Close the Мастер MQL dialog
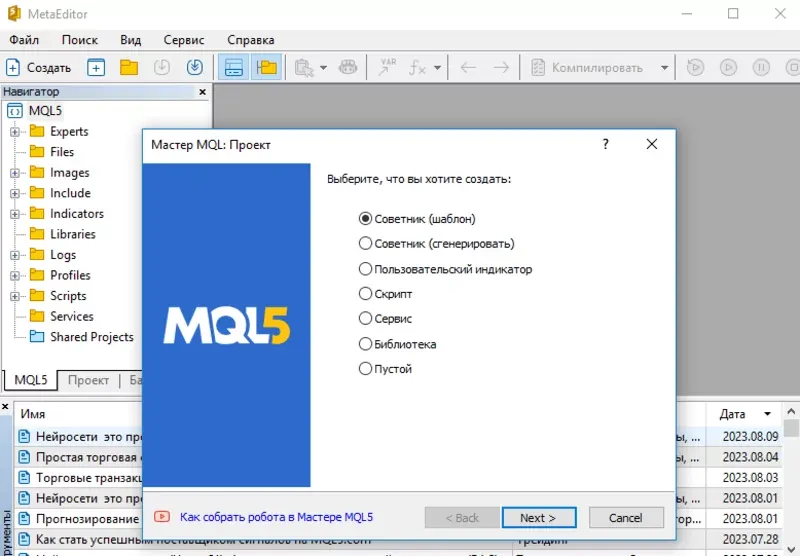This screenshot has height=556, width=800. 652,144
